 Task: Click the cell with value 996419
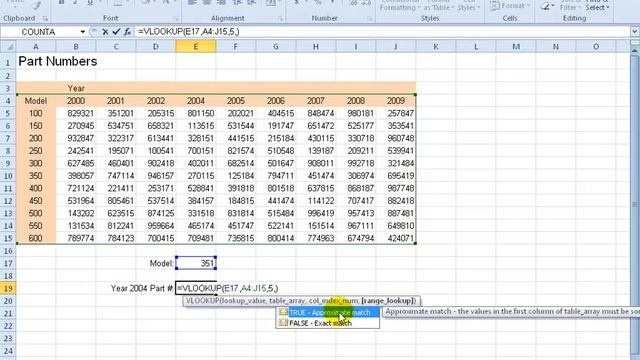click(316, 213)
